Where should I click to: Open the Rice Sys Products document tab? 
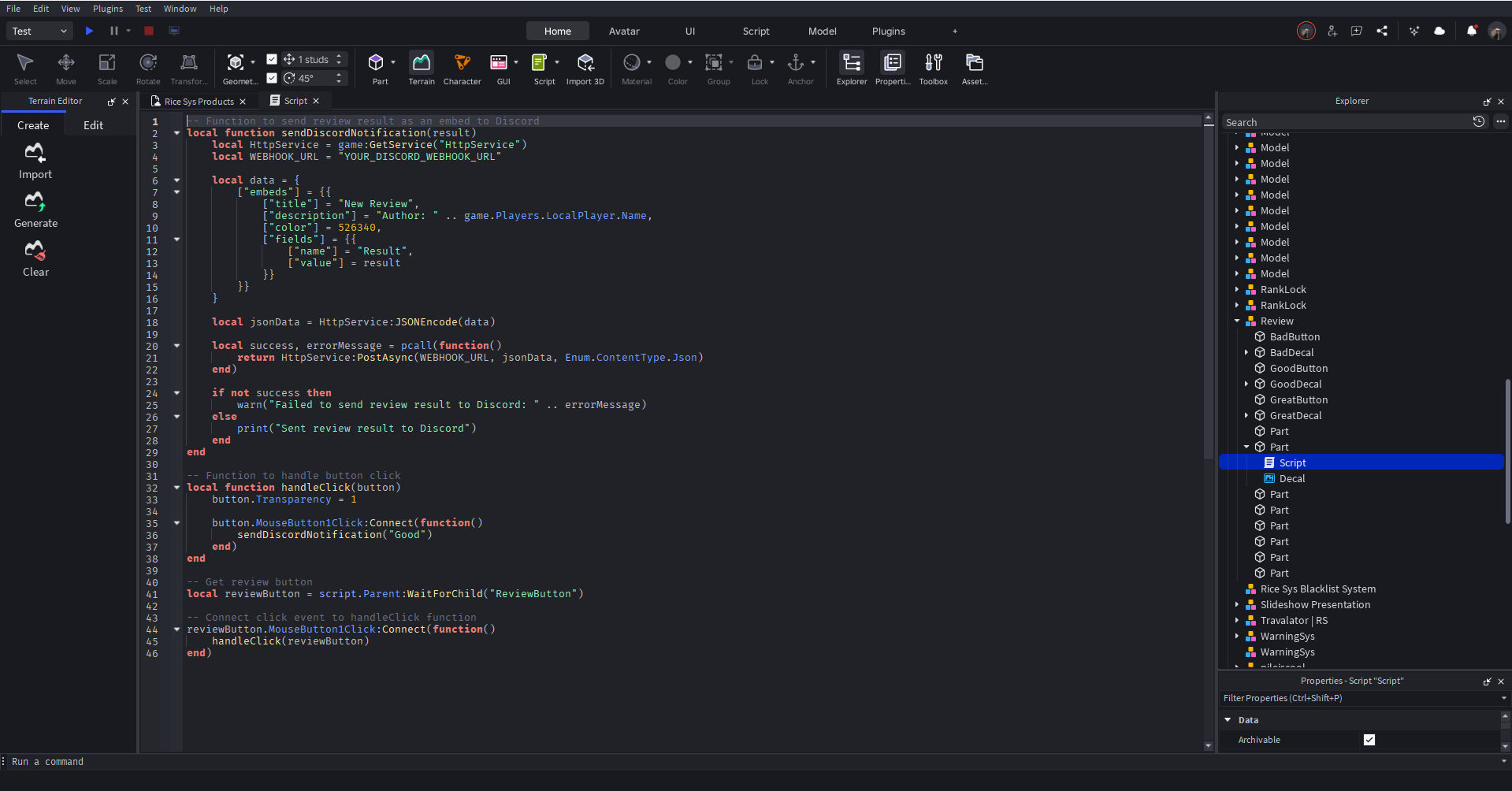point(199,102)
